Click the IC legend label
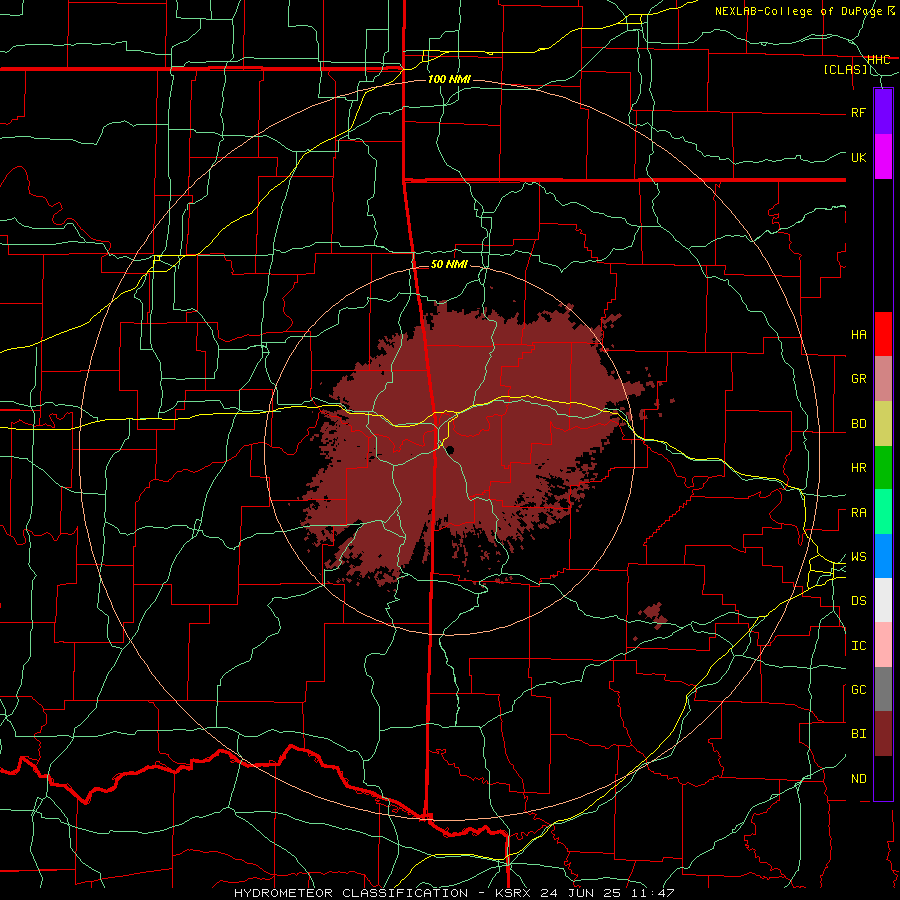The image size is (900, 900). 858,646
